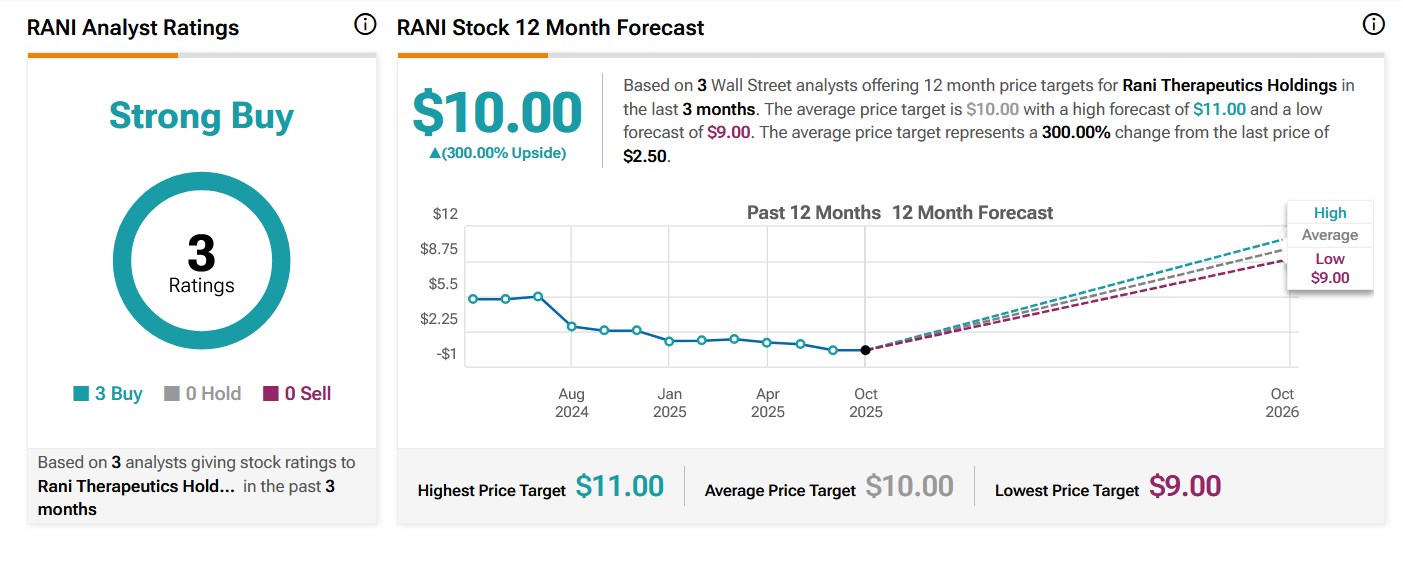Viewport: 1403px width, 586px height.
Task: Click the Highest Price Target $11.00 value
Action: pos(620,487)
